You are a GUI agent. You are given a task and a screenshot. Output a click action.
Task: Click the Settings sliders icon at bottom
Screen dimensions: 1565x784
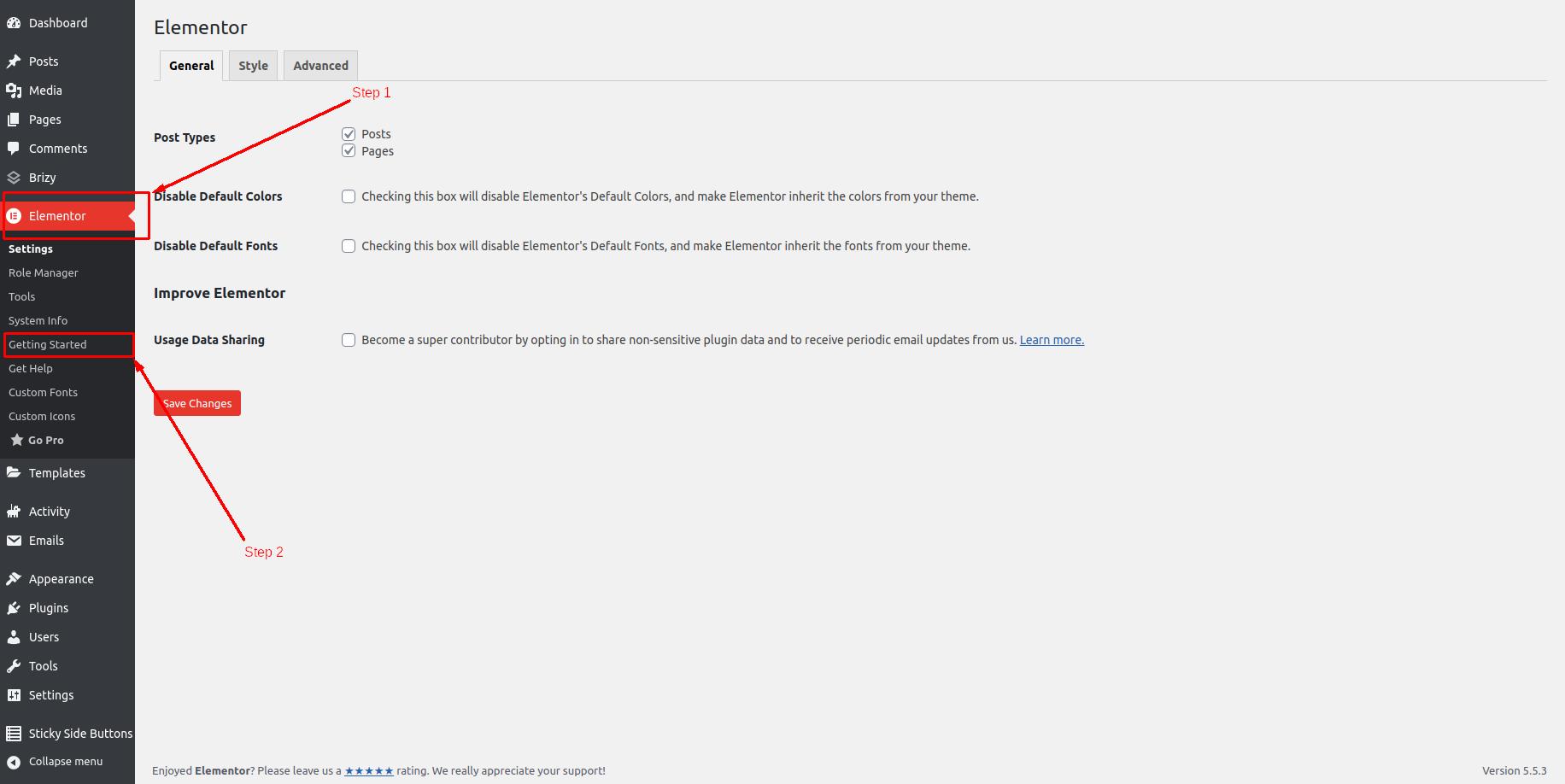pos(14,695)
